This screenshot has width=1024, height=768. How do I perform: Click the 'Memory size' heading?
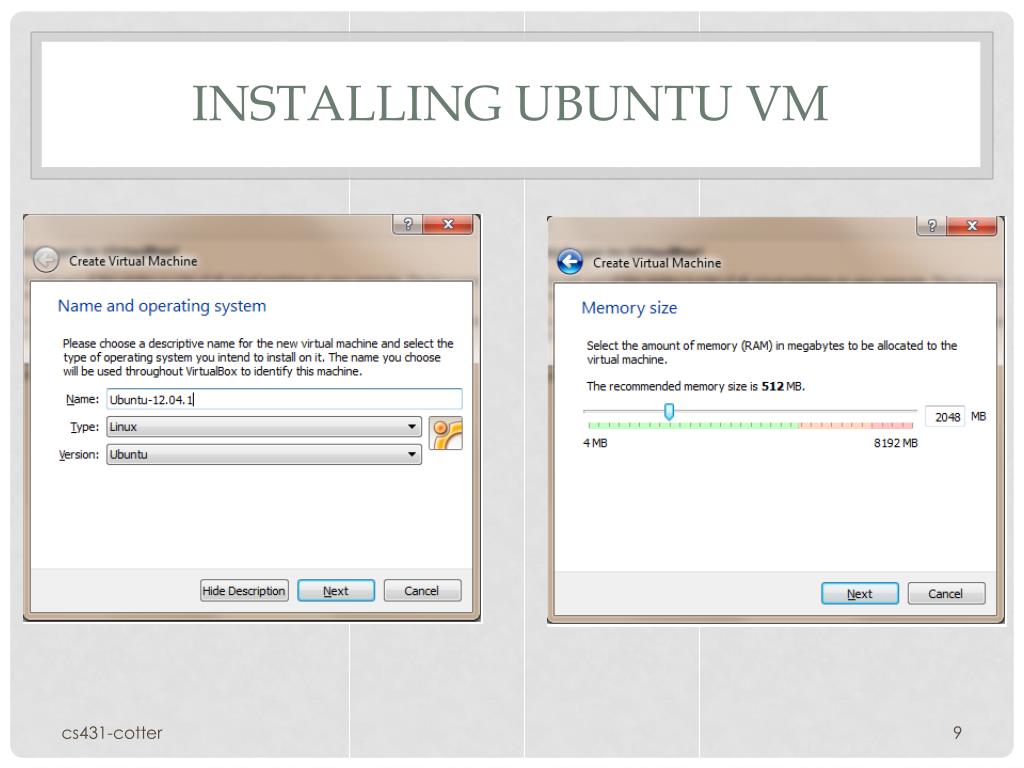(x=629, y=308)
